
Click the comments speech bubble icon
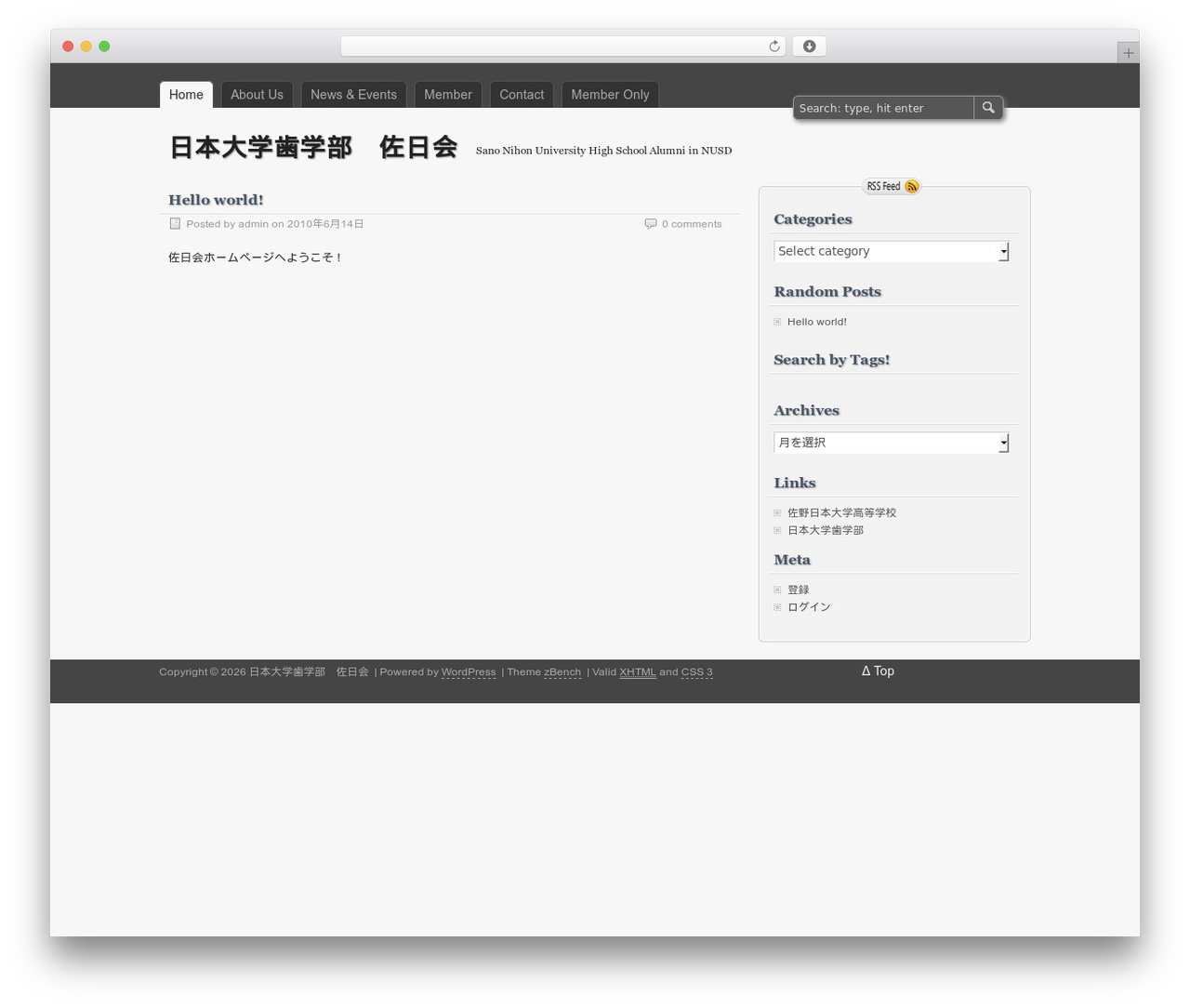click(651, 223)
